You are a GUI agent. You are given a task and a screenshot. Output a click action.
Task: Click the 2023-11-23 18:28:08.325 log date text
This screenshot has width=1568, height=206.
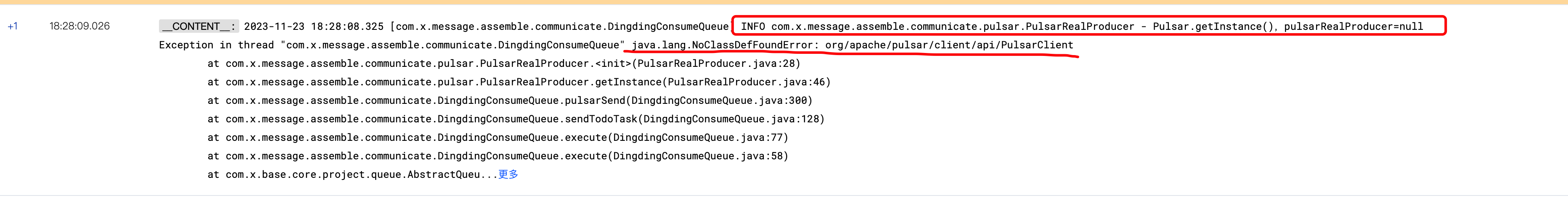[x=313, y=27]
